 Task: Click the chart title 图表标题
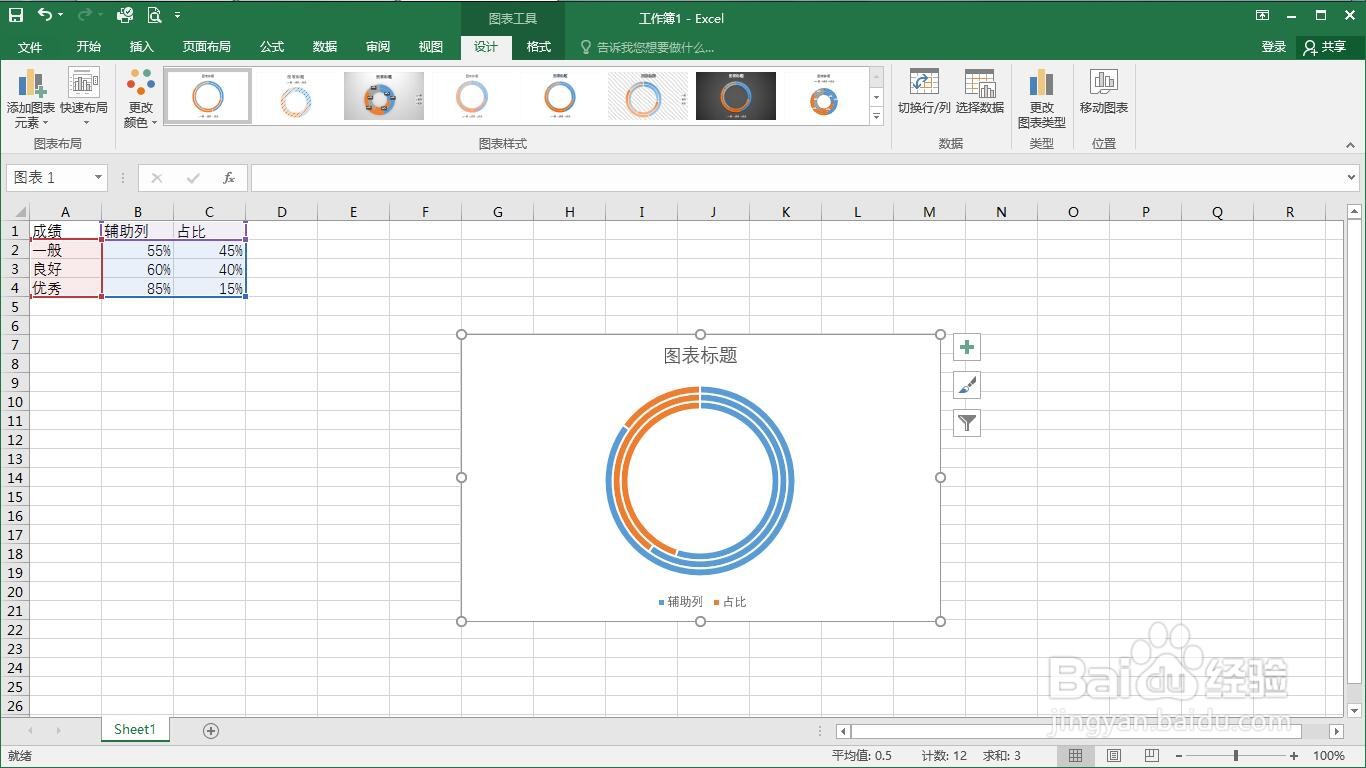(700, 355)
